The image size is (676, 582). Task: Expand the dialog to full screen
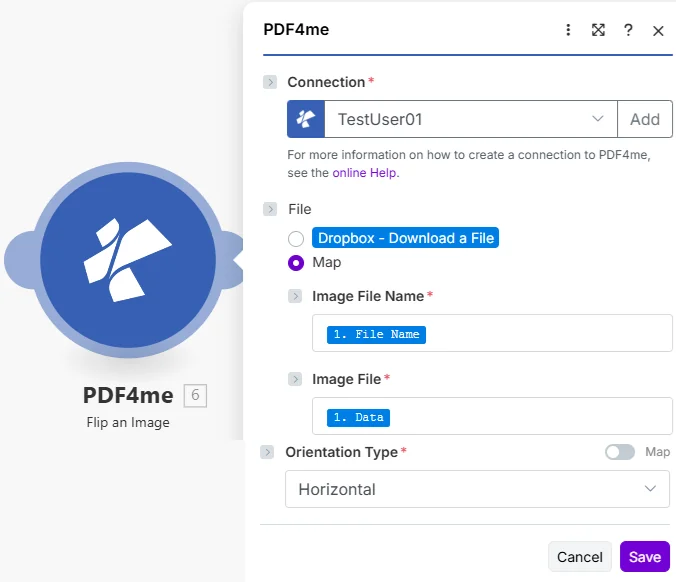[598, 30]
